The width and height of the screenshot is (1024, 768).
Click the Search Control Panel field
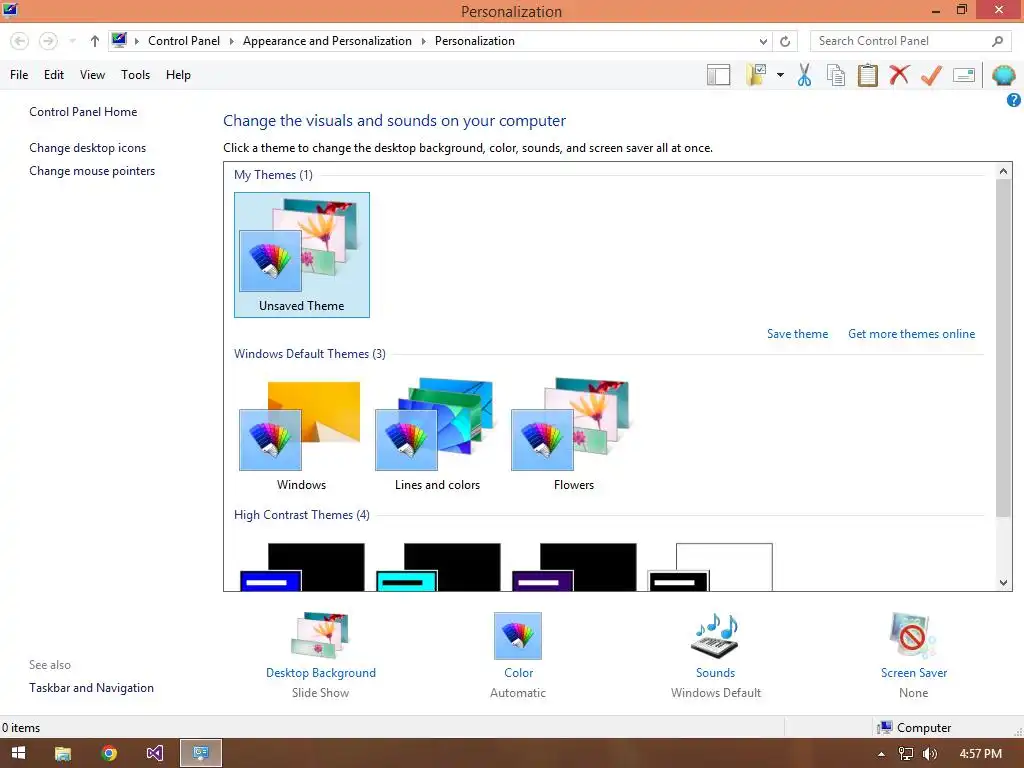coord(911,41)
